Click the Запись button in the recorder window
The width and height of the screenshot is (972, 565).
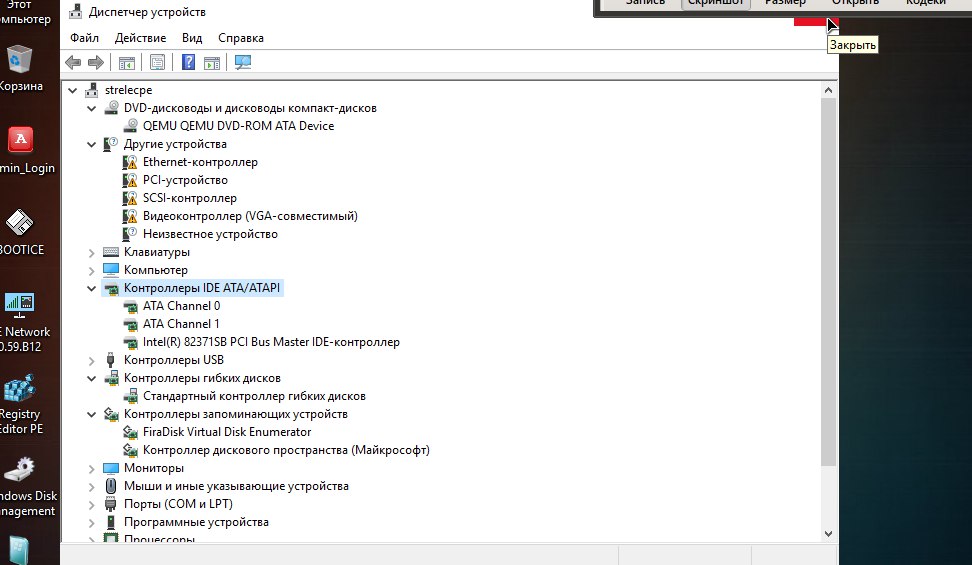pyautogui.click(x=645, y=4)
